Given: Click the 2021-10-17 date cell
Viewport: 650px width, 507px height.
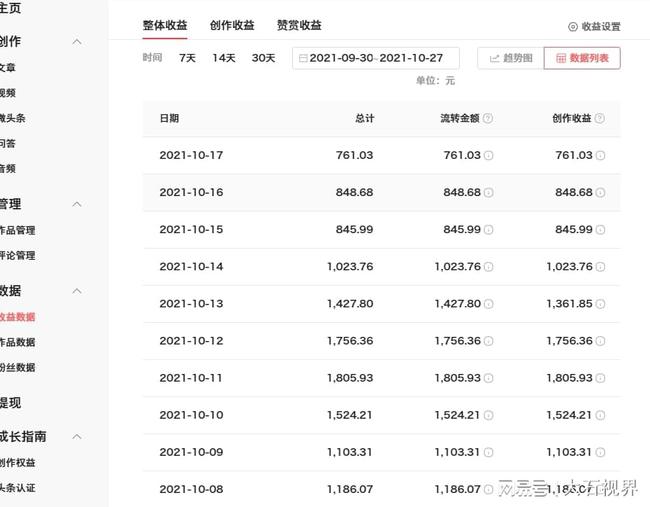Looking at the screenshot, I should 192,155.
